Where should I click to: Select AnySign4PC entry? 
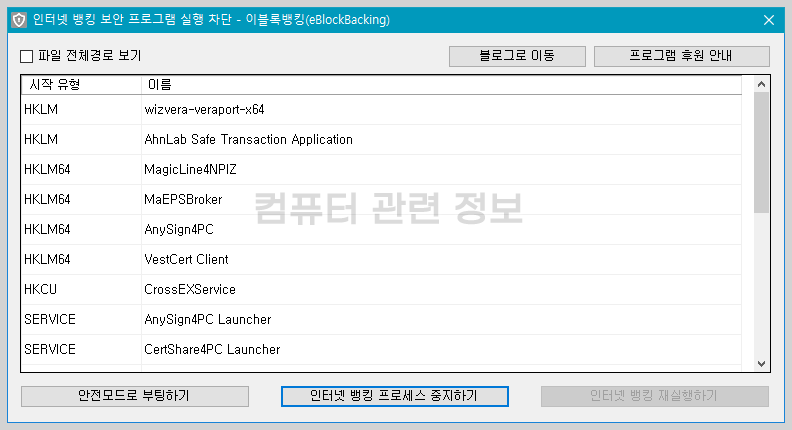tap(381, 229)
